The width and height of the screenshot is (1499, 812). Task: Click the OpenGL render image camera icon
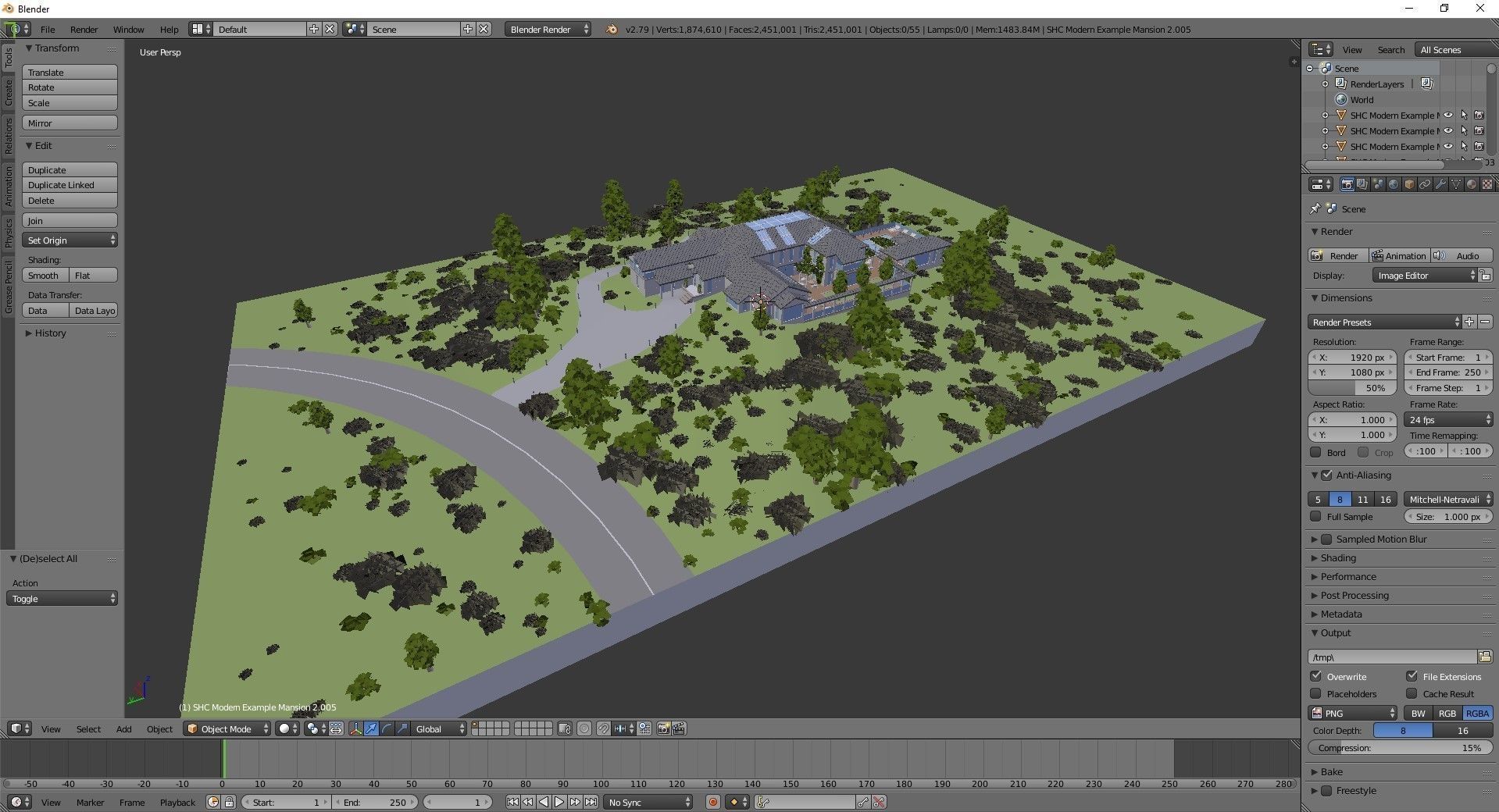click(x=663, y=728)
